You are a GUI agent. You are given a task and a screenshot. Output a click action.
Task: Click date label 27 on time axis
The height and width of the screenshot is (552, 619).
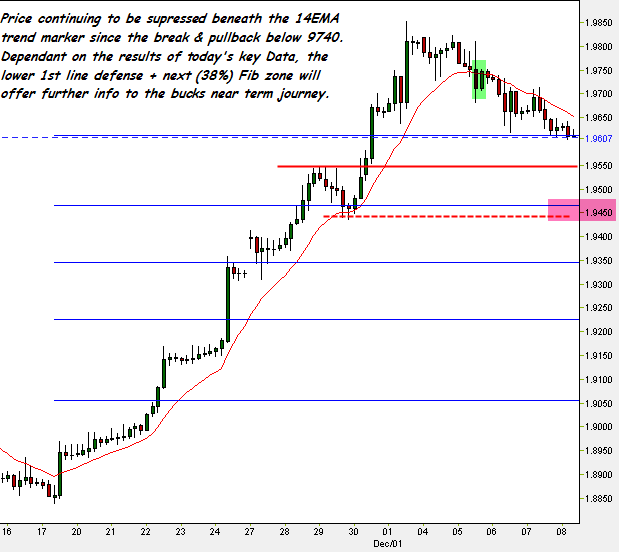tap(249, 532)
